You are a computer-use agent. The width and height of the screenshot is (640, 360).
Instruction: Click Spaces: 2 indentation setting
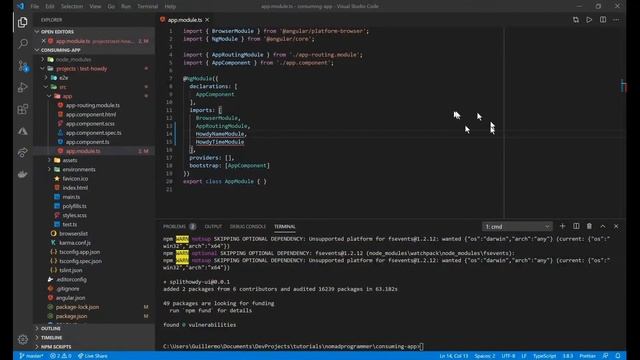[x=484, y=356]
